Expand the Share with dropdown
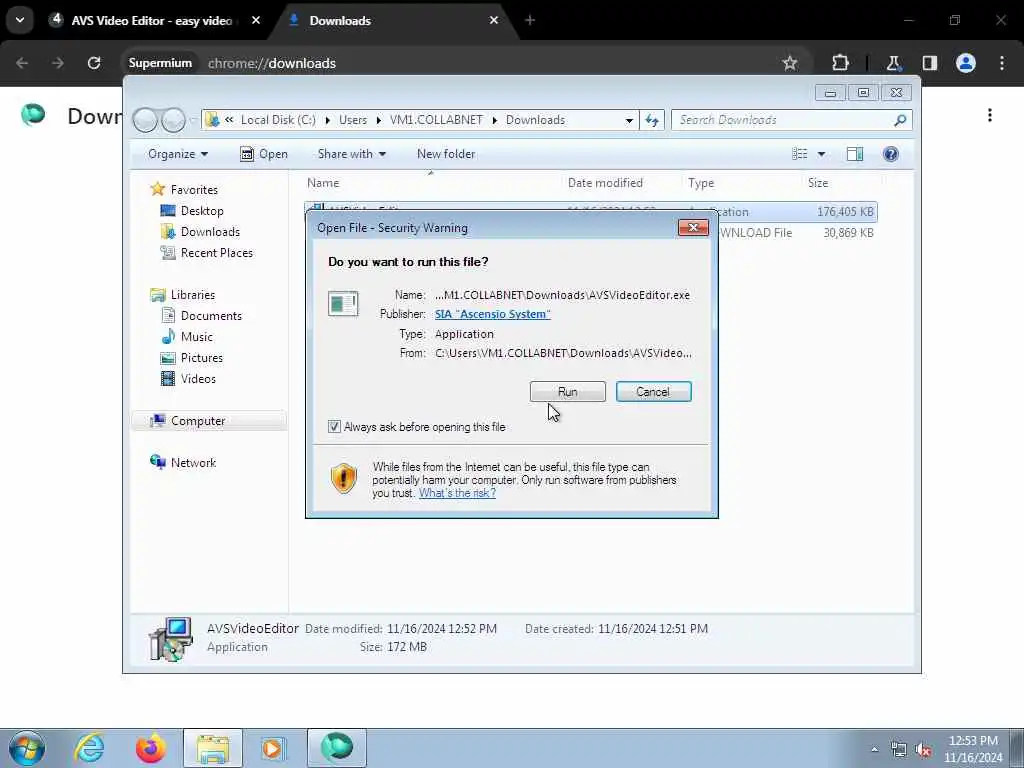Viewport: 1024px width, 768px height. click(x=351, y=154)
